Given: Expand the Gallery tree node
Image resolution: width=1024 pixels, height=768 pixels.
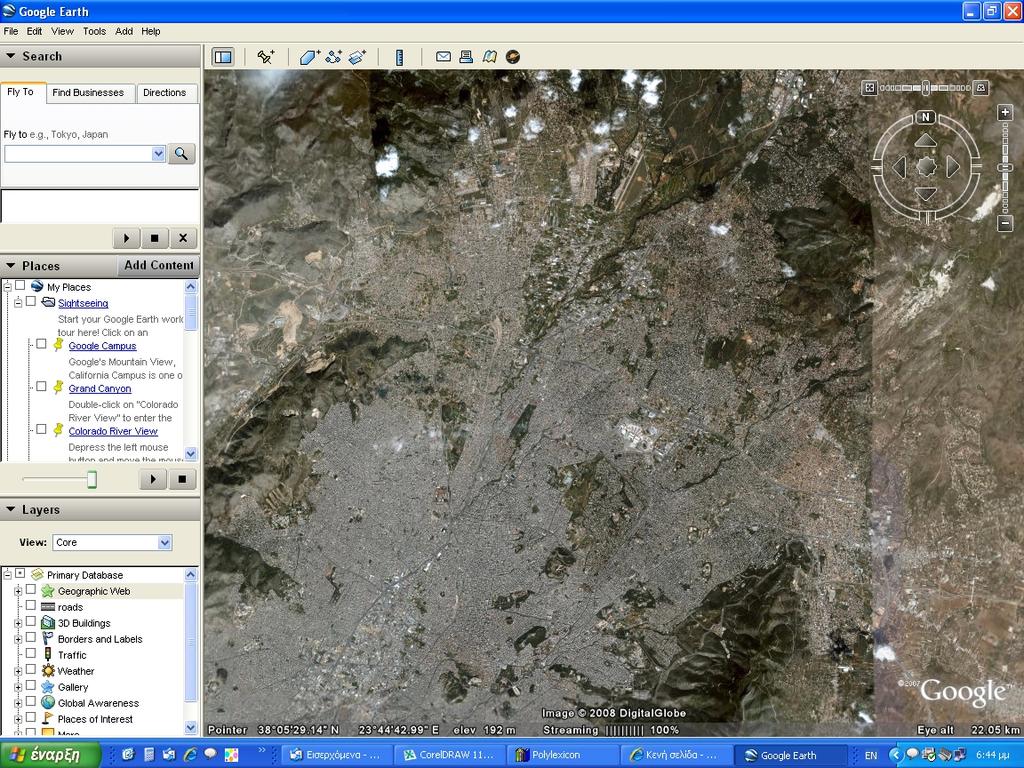Looking at the screenshot, I should point(18,687).
